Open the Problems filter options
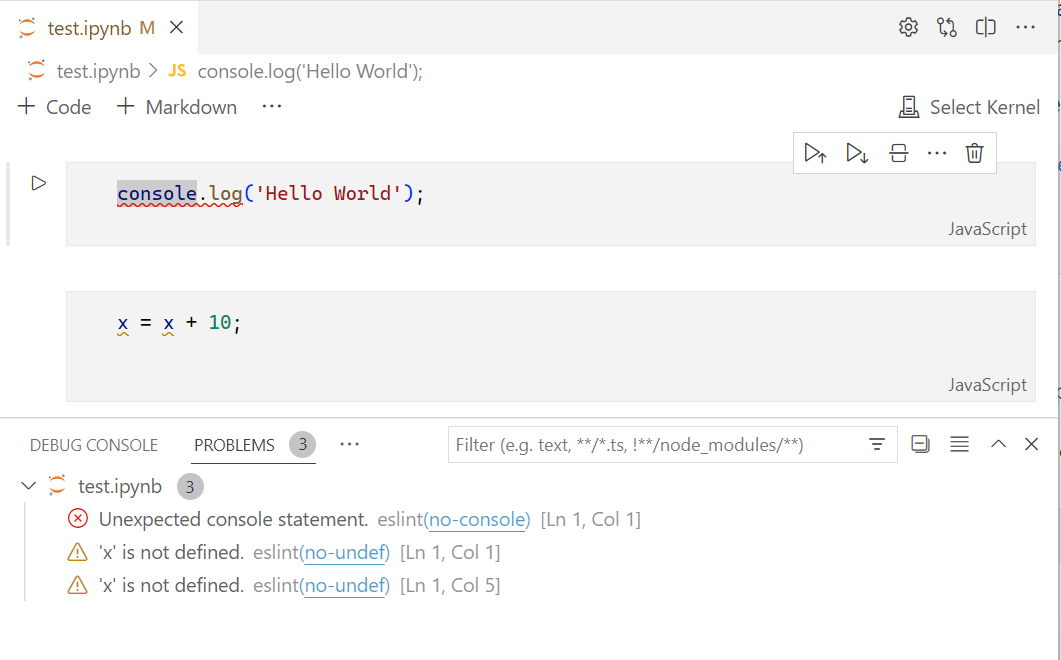Viewport: 1061px width, 660px height. [877, 444]
